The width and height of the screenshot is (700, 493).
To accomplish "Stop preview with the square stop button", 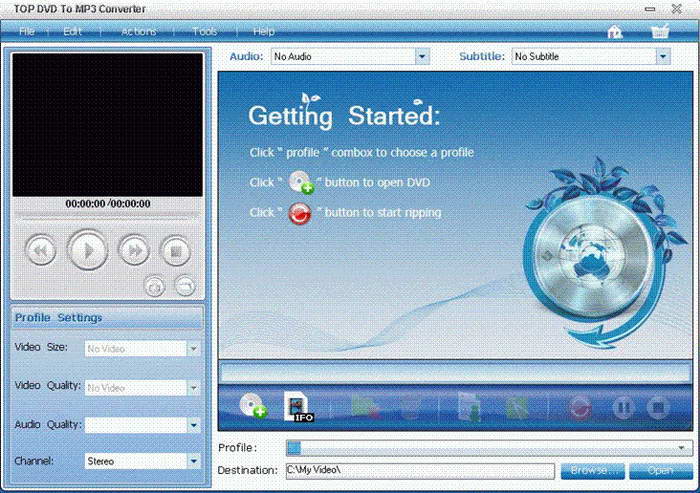I will coord(175,251).
